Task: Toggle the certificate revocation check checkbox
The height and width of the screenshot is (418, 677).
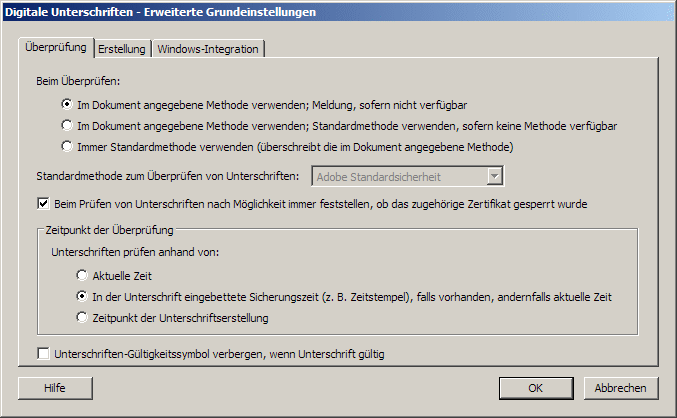Action: (43, 203)
